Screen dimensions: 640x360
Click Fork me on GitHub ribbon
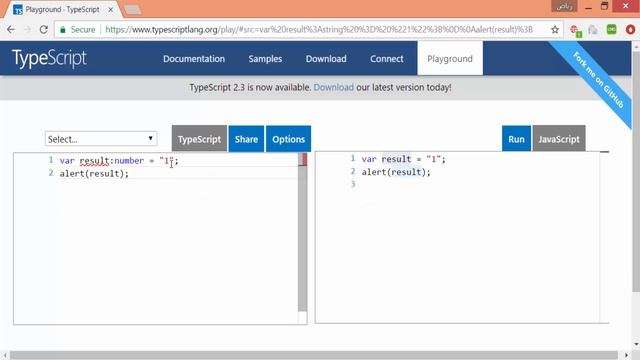click(x=598, y=80)
